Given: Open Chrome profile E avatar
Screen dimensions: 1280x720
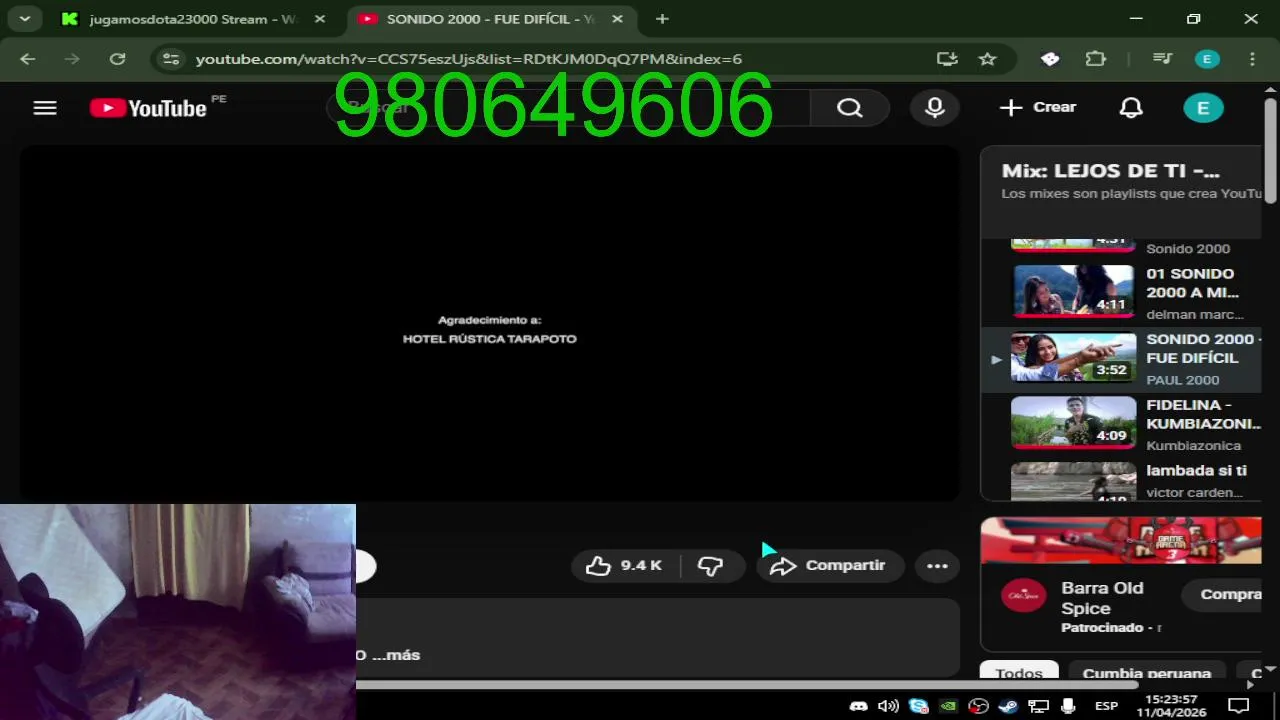Looking at the screenshot, I should pyautogui.click(x=1207, y=59).
